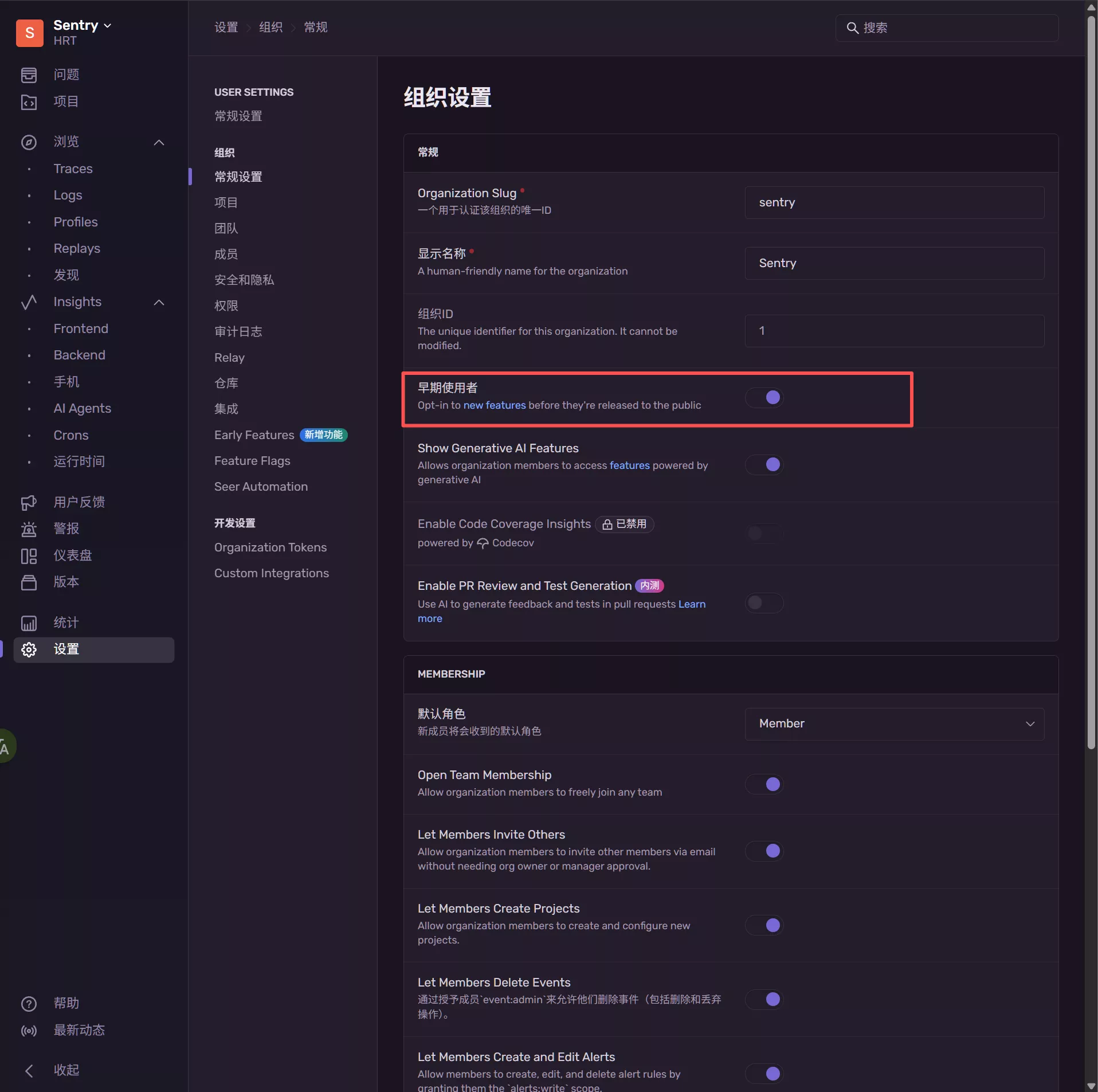1098x1092 pixels.
Task: Toggle the 早期使用者 early adopter switch
Action: click(x=764, y=397)
